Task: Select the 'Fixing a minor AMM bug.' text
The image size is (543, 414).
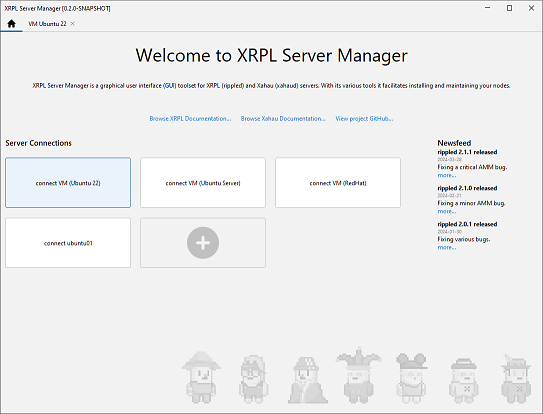Action: (471, 203)
